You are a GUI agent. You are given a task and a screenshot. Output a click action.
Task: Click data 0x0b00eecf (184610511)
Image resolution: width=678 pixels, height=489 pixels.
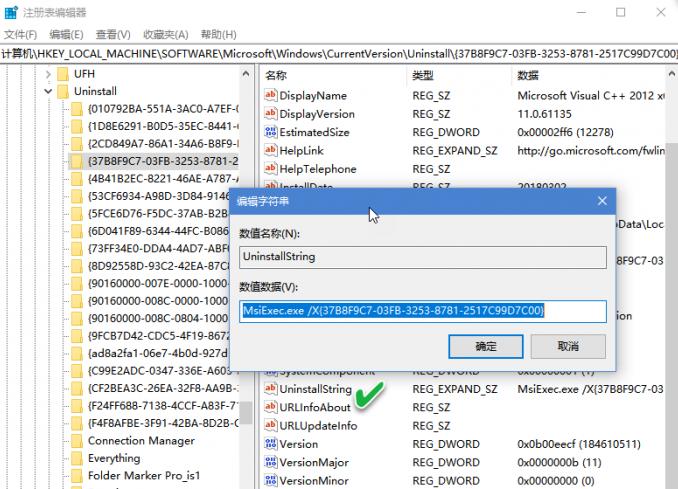[579, 444]
